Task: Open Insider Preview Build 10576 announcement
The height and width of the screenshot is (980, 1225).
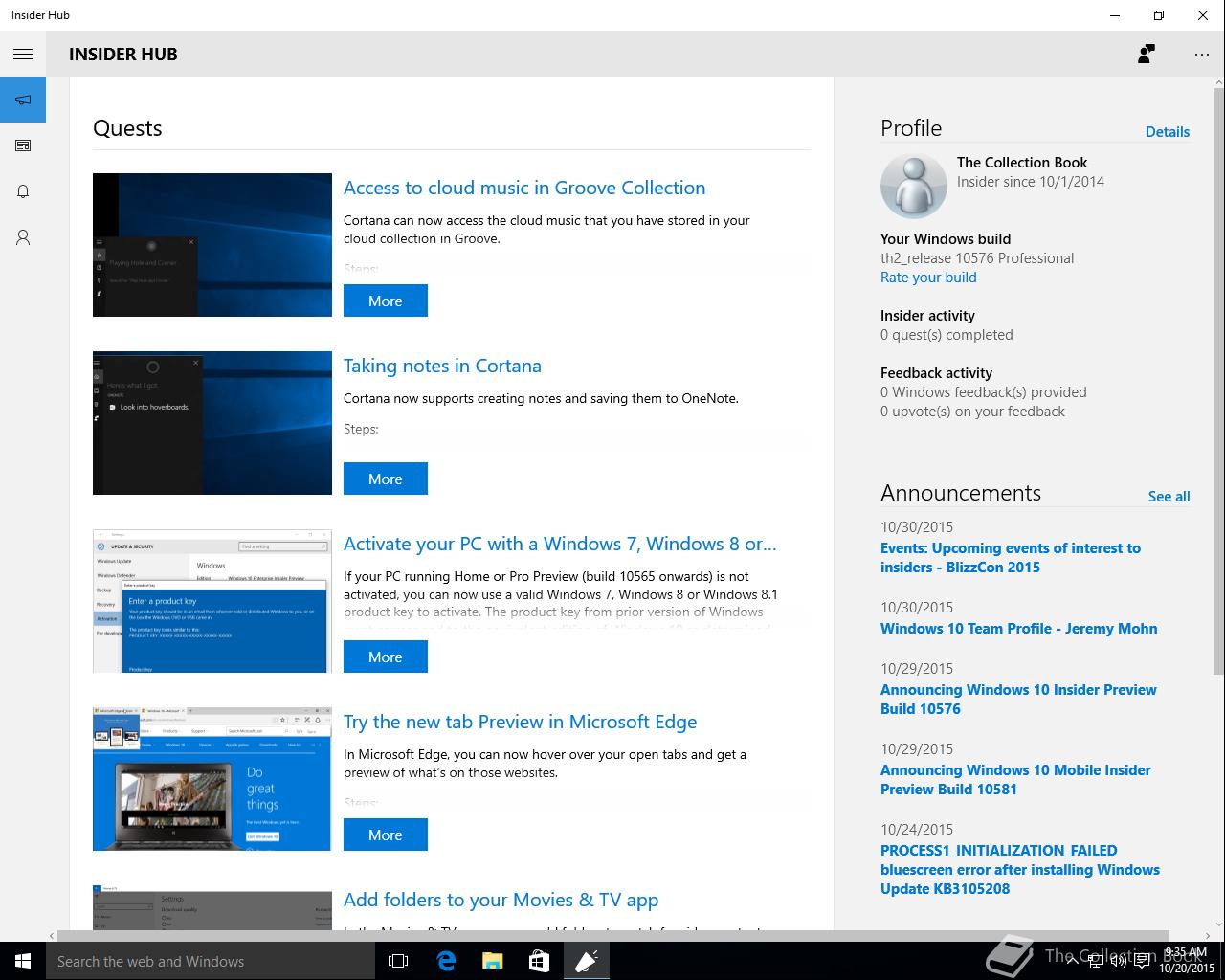Action: [x=1018, y=700]
